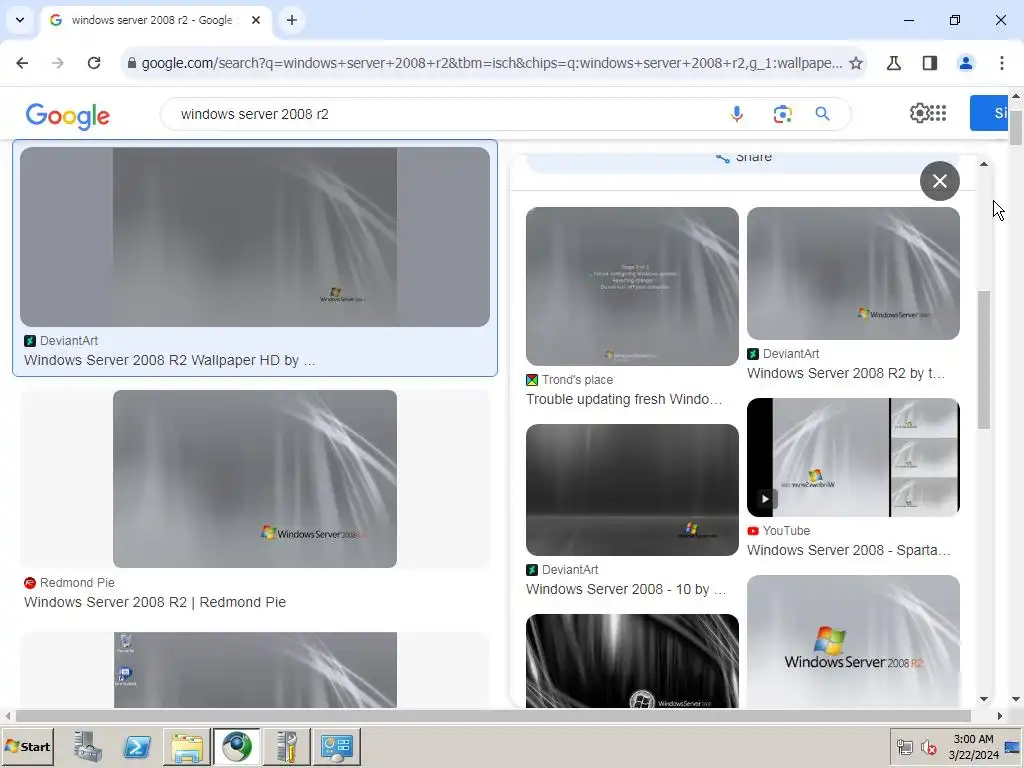Share the previewed image
Screen dimensions: 1024x768
tap(744, 157)
